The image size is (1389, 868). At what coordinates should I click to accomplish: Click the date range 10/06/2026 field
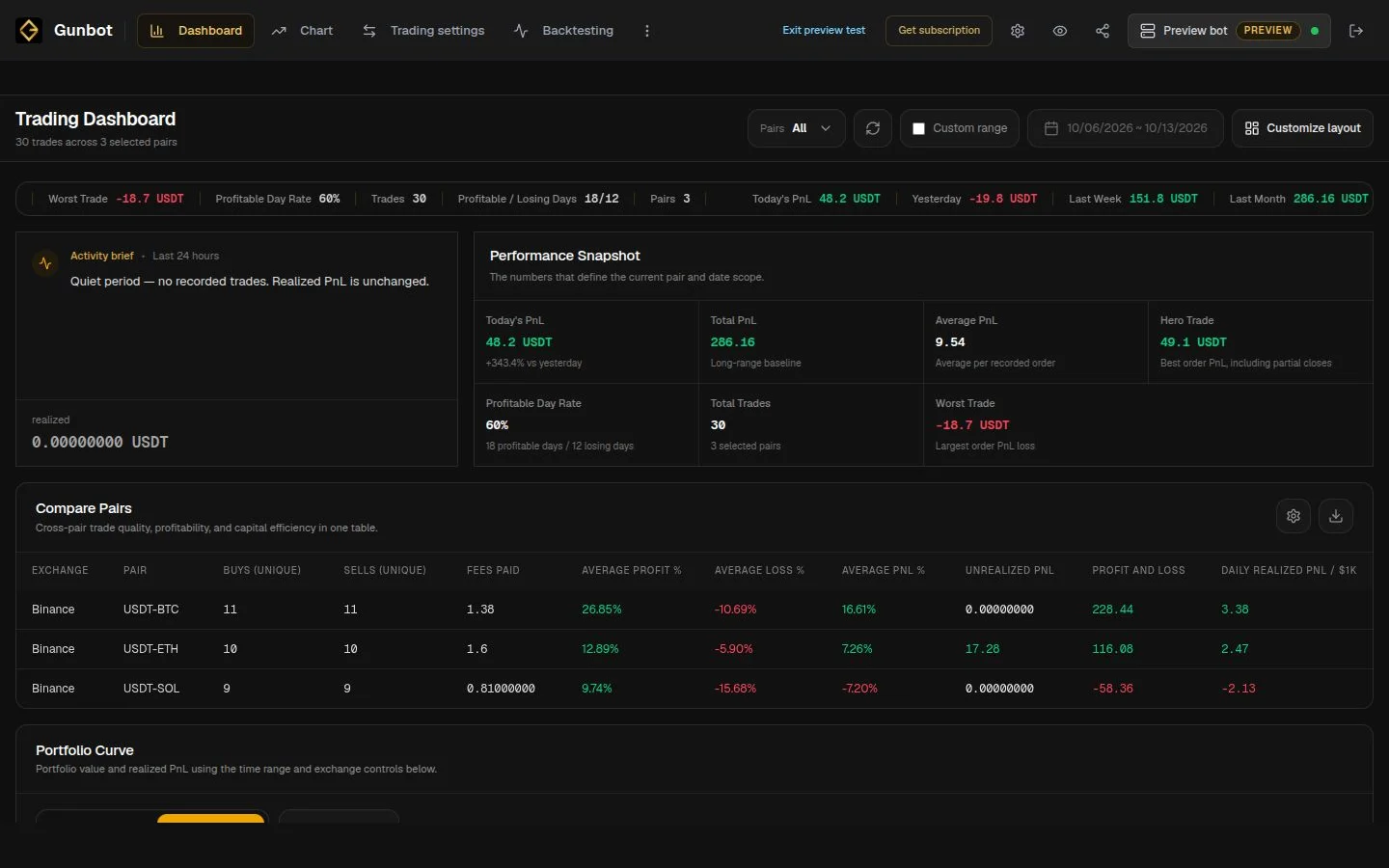tap(1126, 128)
